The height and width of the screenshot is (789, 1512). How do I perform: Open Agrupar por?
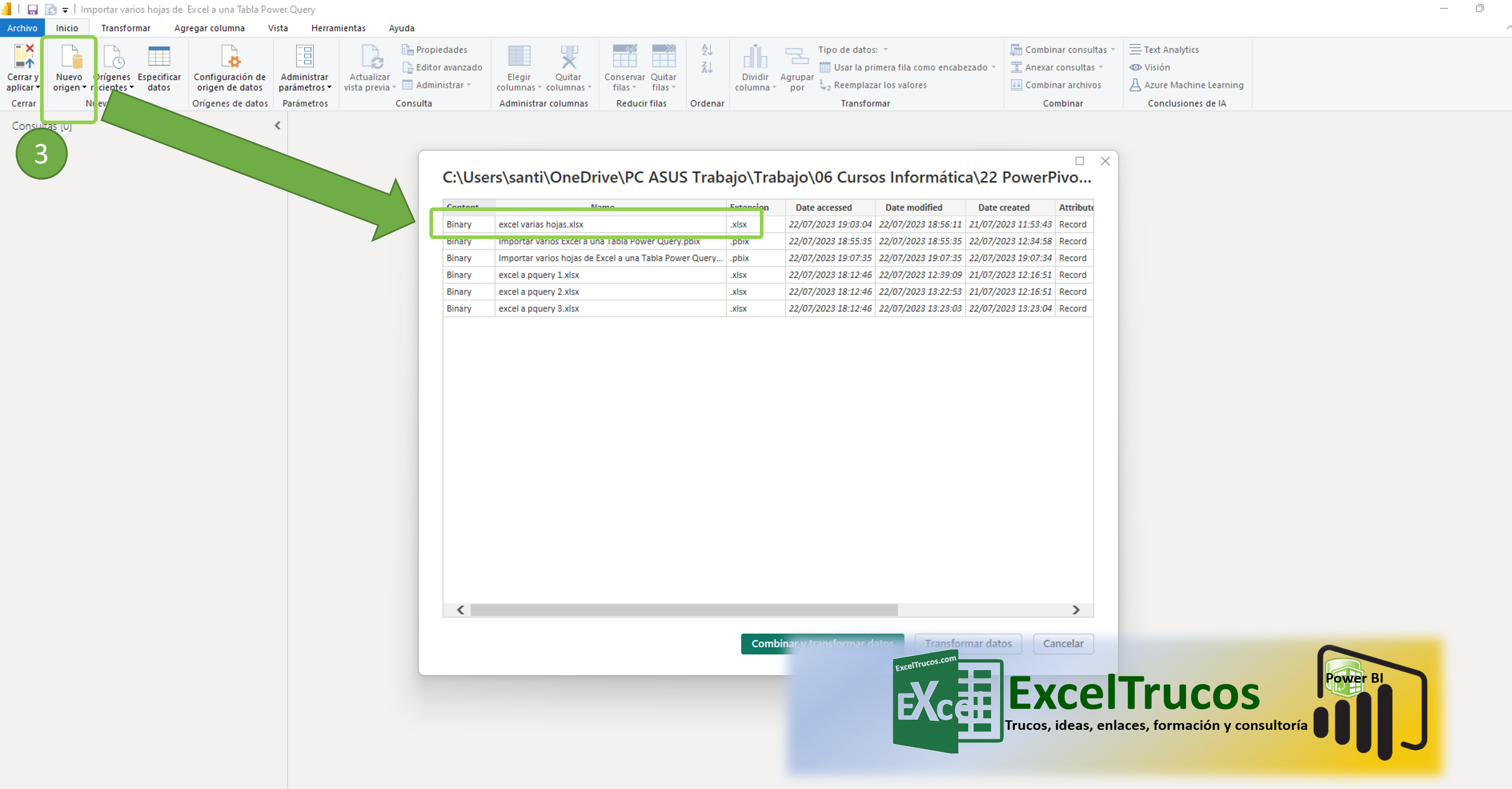797,66
